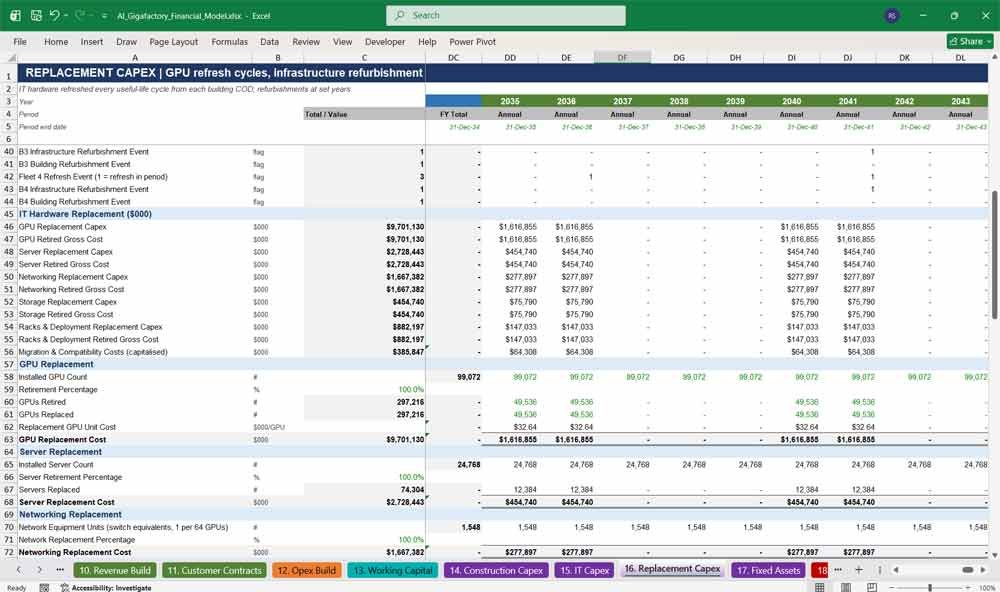
Task: Open the Draw ribbon tab
Action: (x=126, y=41)
